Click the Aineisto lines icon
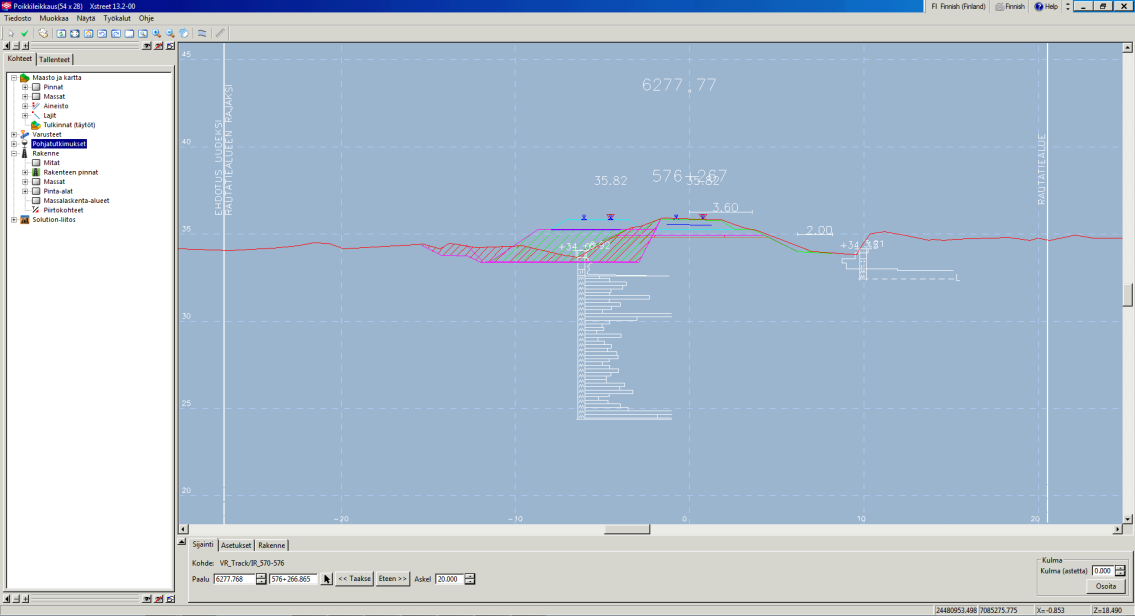The height and width of the screenshot is (616, 1135). [x=35, y=106]
